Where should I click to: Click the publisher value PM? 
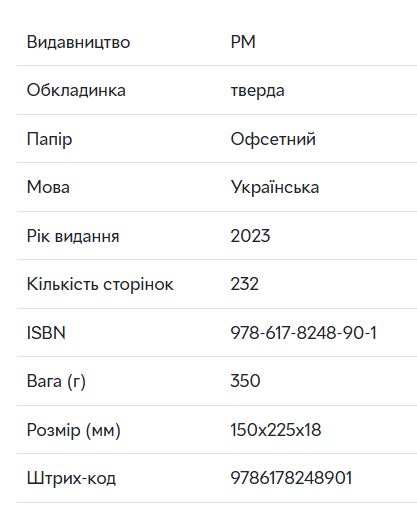pos(243,42)
